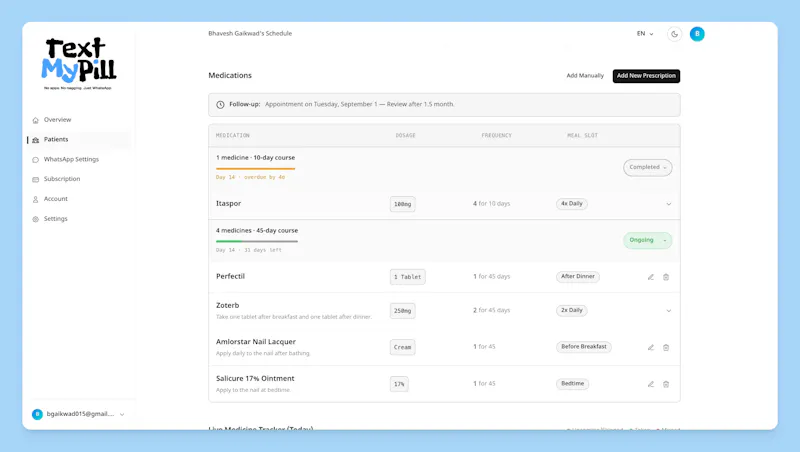Click the Settings gear icon
This screenshot has height=452, width=800.
click(35, 219)
